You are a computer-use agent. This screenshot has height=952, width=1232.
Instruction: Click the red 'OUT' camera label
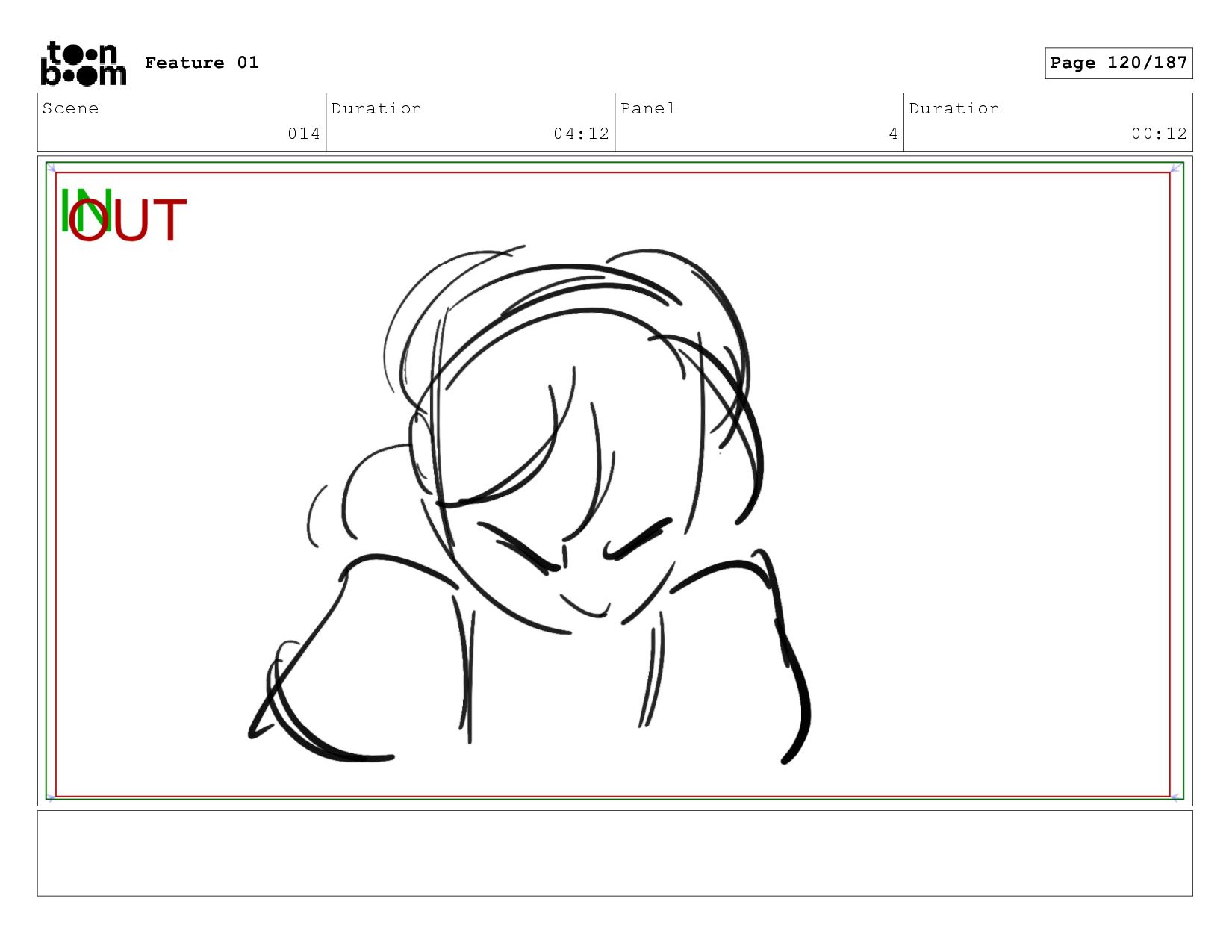click(x=127, y=220)
